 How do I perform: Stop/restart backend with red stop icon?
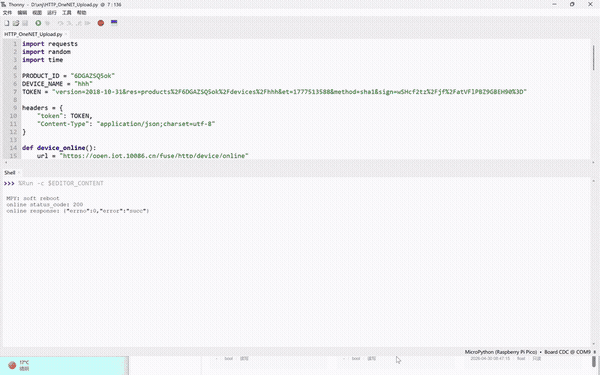click(x=101, y=23)
